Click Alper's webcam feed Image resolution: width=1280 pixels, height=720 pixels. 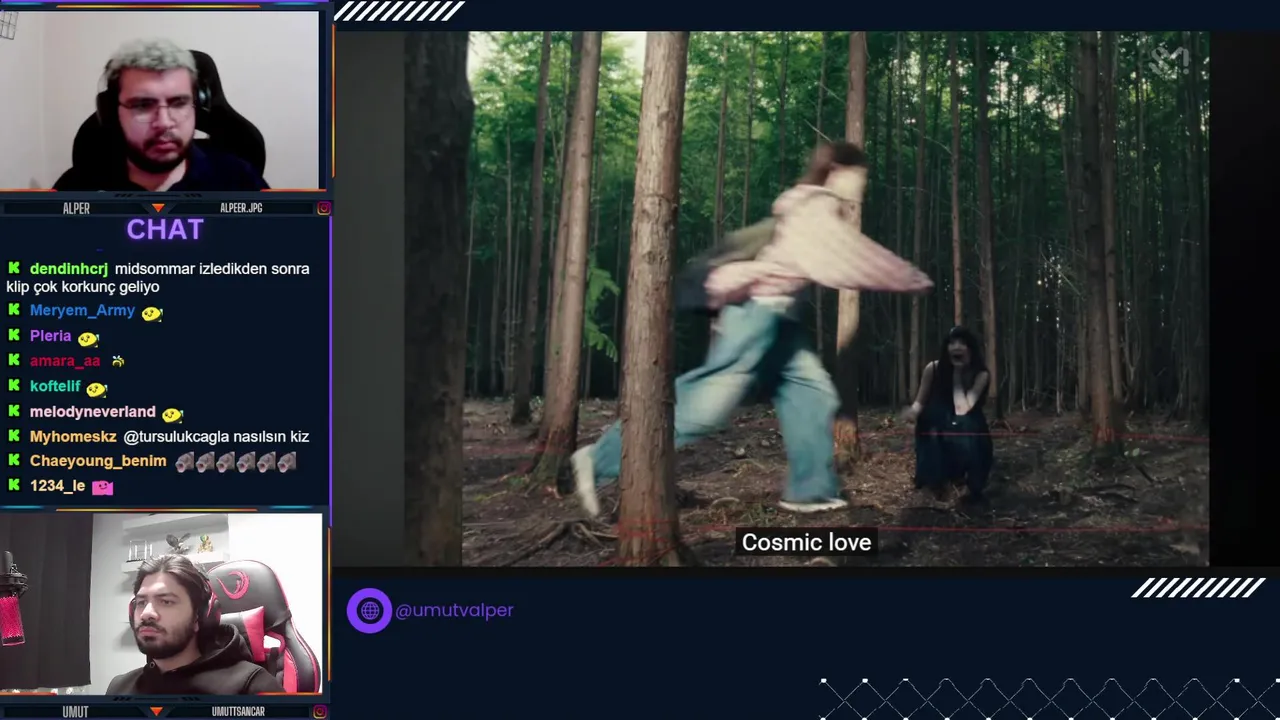pos(160,100)
